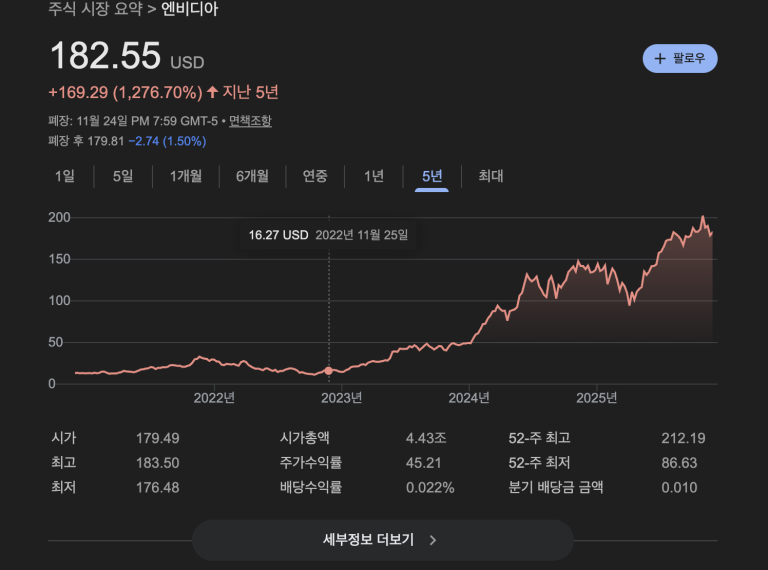Click the chart peak near 200

point(703,217)
